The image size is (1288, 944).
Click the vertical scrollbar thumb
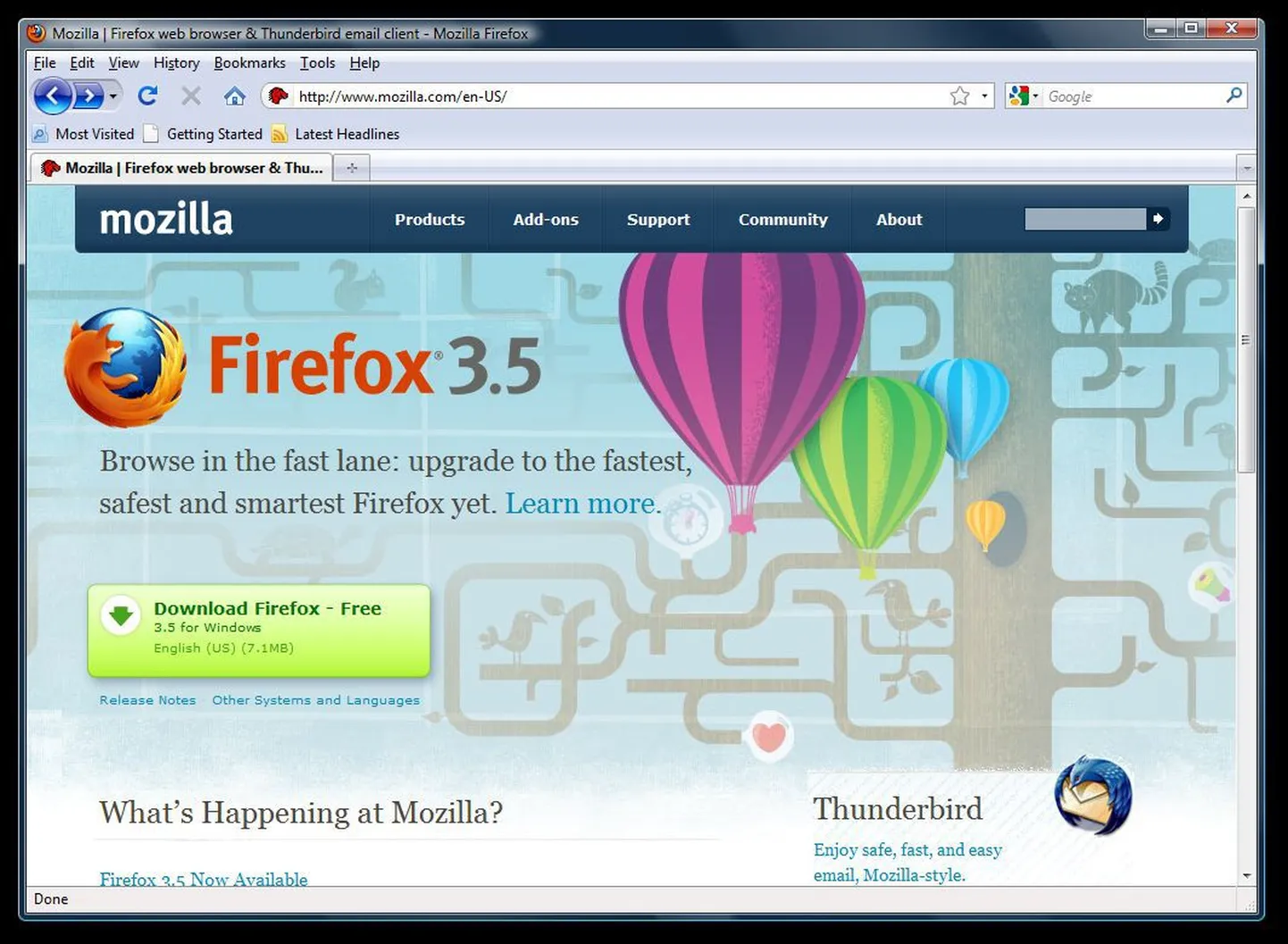(x=1247, y=340)
